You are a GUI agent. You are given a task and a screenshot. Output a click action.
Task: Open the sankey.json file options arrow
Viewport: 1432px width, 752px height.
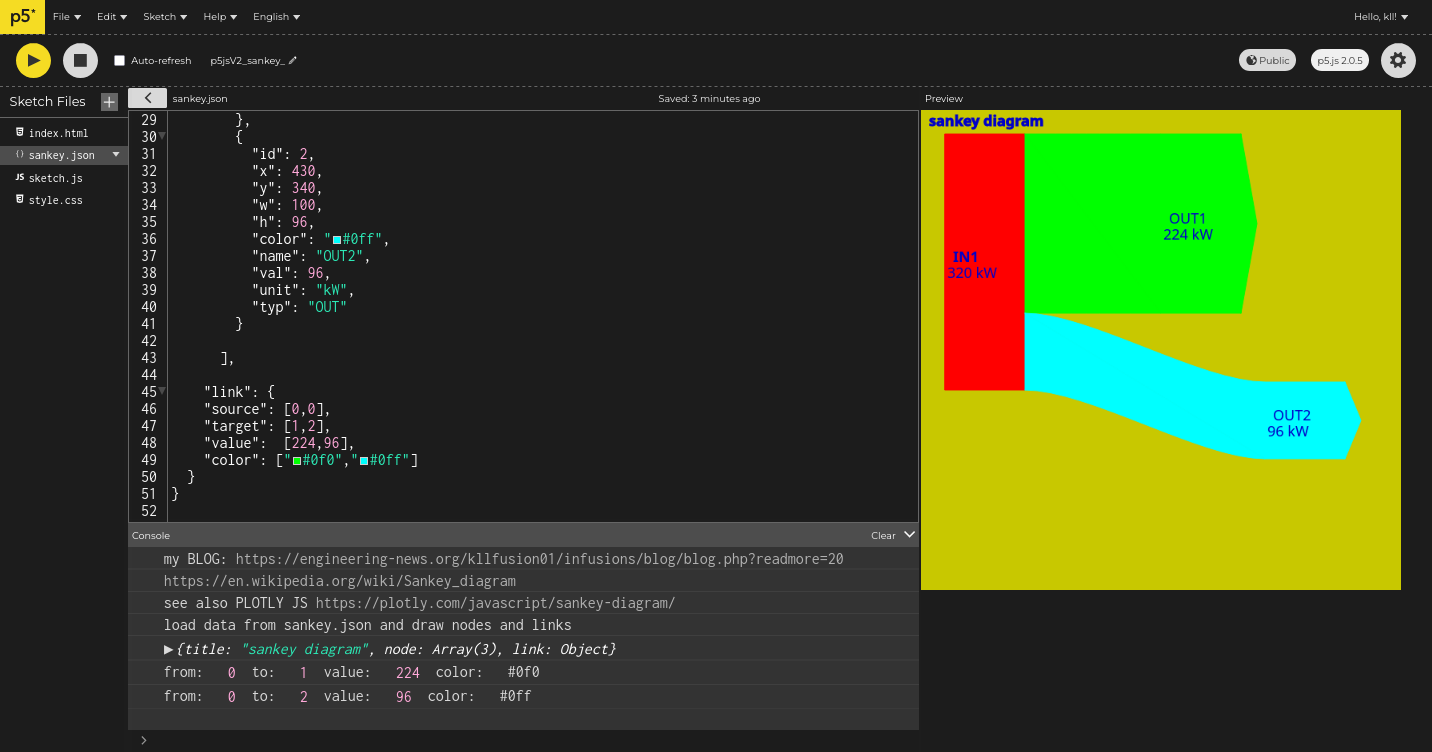pos(116,155)
